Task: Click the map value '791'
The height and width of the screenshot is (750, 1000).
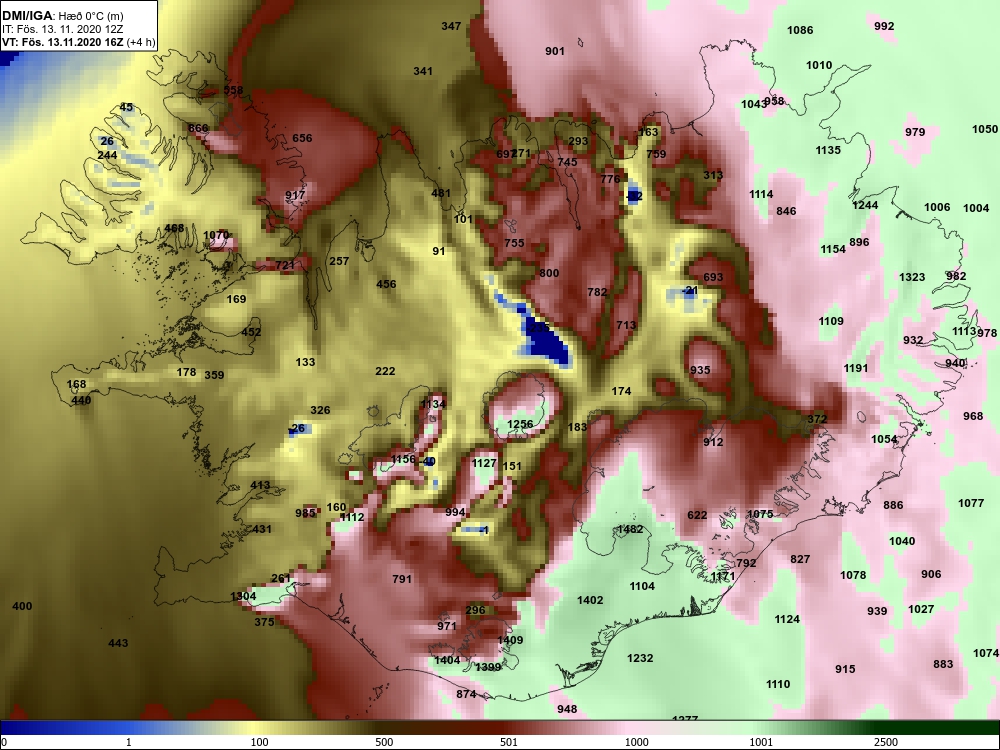Action: (x=402, y=579)
